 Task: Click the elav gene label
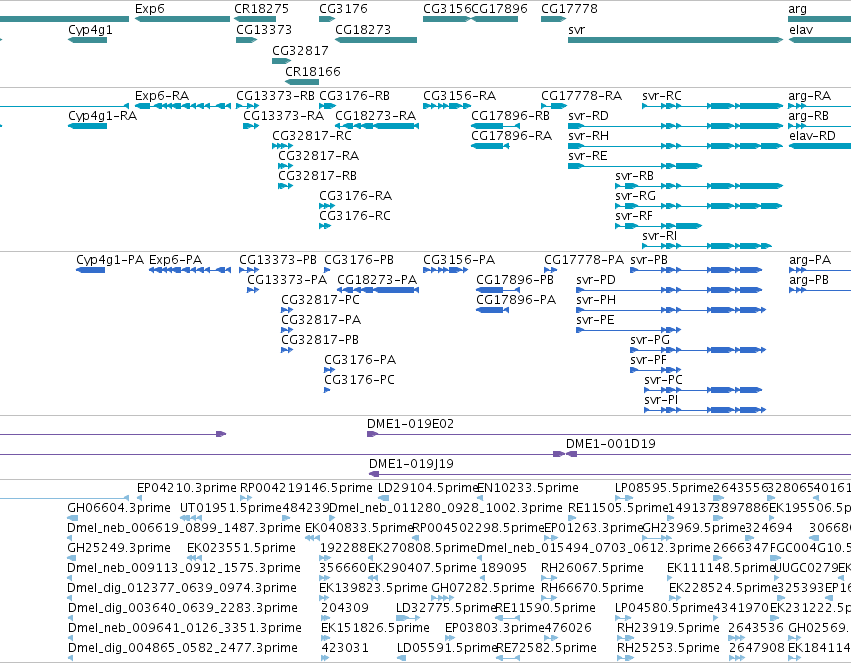(801, 29)
